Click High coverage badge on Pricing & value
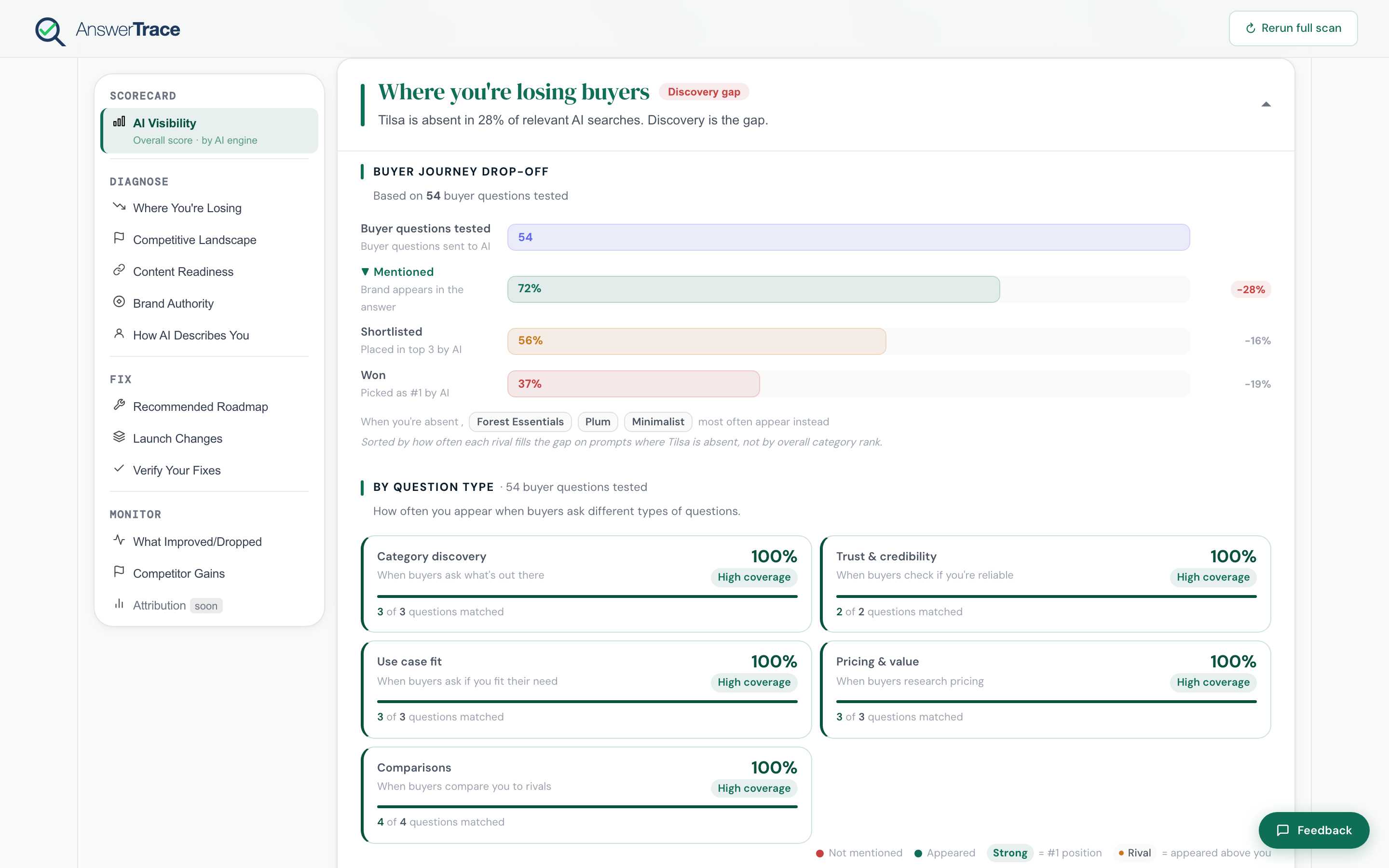 click(1213, 682)
